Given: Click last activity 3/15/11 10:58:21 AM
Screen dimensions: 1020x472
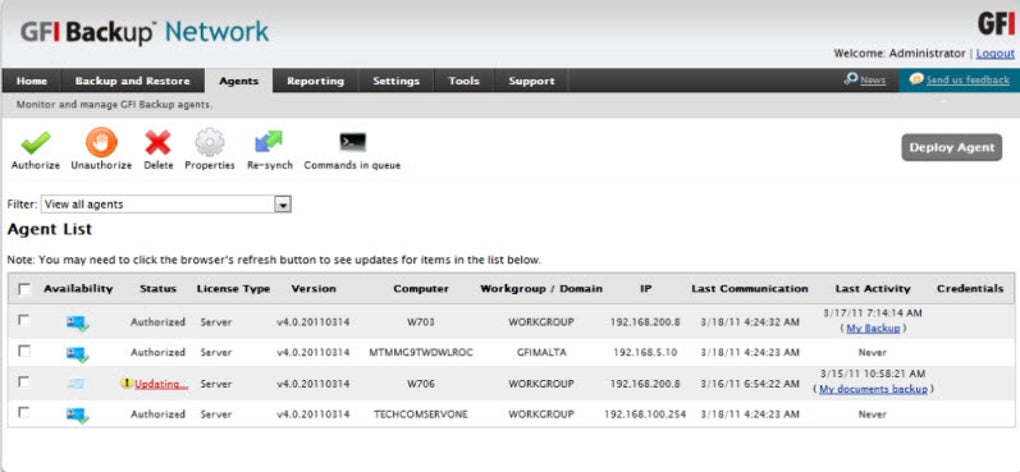Looking at the screenshot, I should point(873,374).
